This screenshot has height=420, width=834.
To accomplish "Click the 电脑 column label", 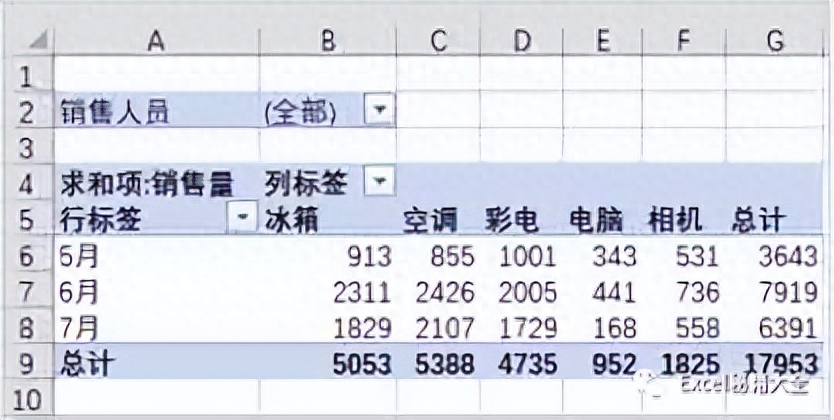I will click(602, 219).
